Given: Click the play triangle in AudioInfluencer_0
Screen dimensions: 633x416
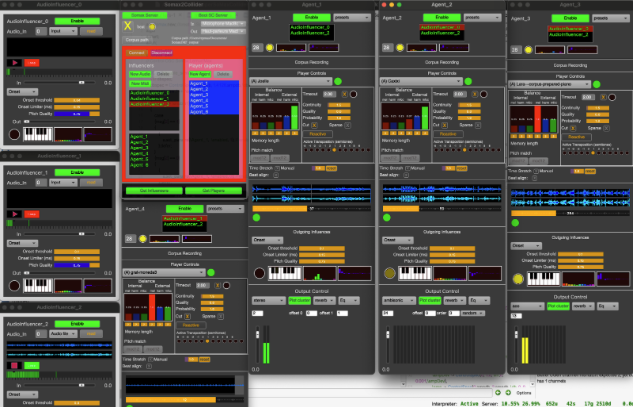Looking at the screenshot, I should click(x=16, y=62).
